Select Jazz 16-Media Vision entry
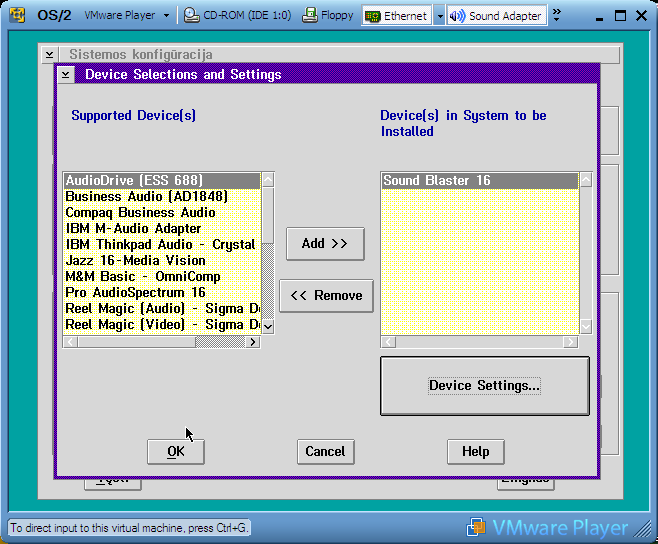The width and height of the screenshot is (658, 544). pos(162,260)
